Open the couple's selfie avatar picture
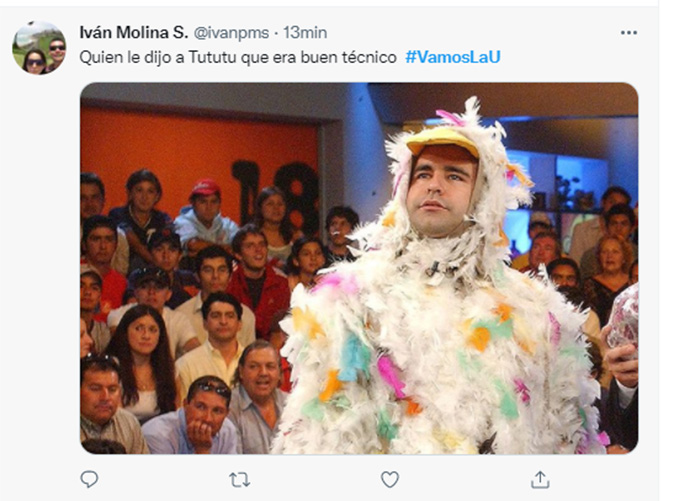This screenshot has height=501, width=674. click(x=39, y=48)
